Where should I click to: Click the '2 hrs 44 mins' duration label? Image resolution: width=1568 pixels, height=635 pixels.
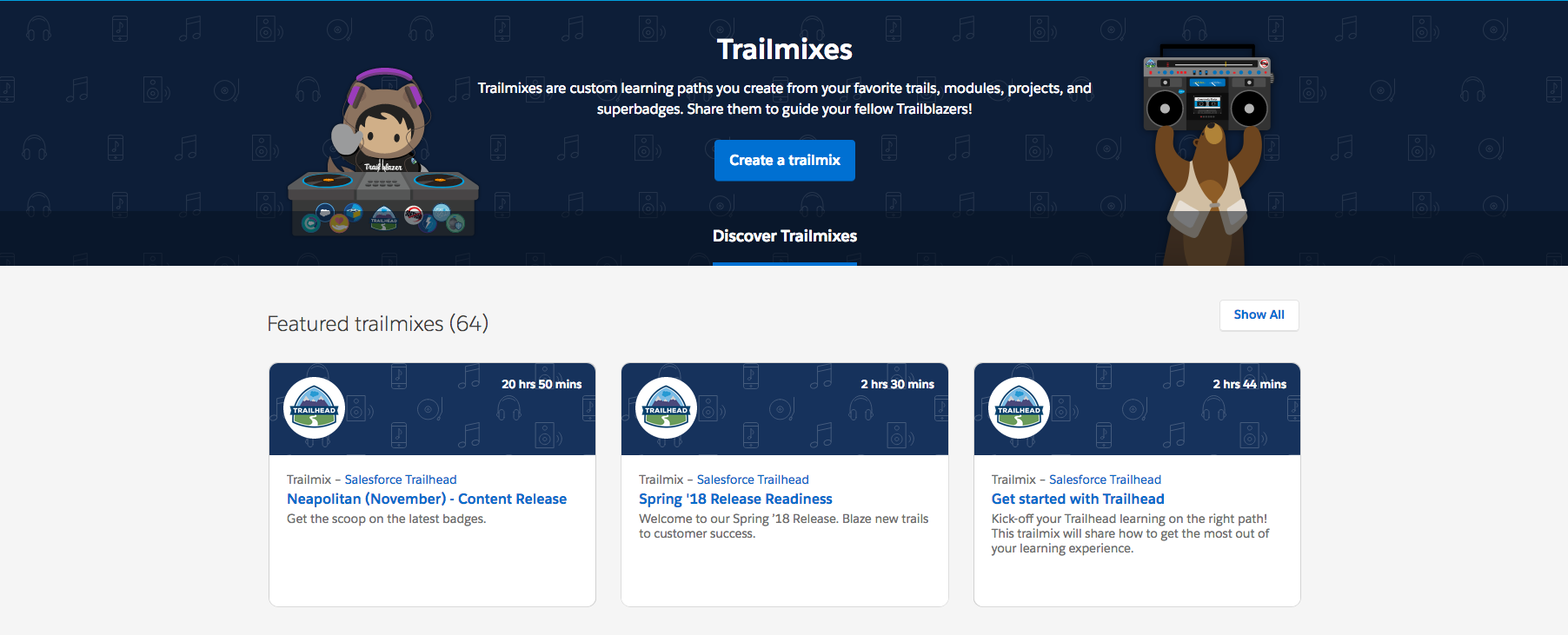point(1249,384)
